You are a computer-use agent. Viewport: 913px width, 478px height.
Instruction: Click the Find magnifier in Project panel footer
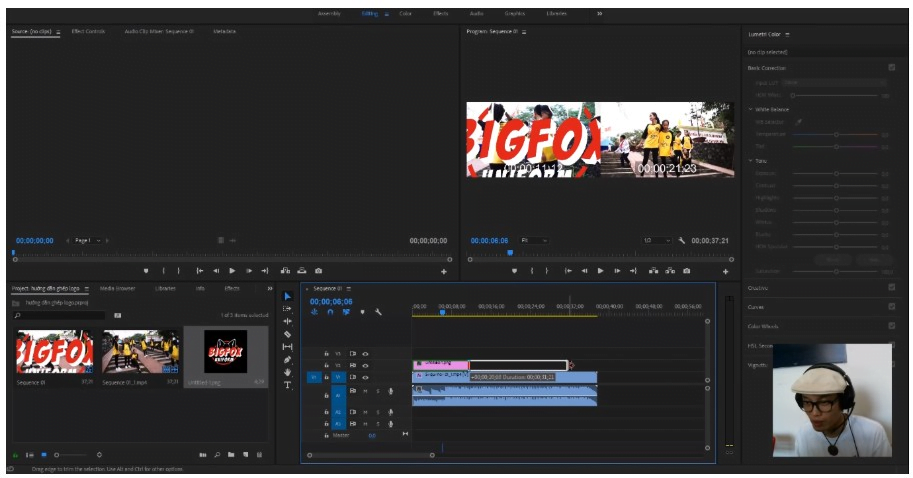(217, 455)
